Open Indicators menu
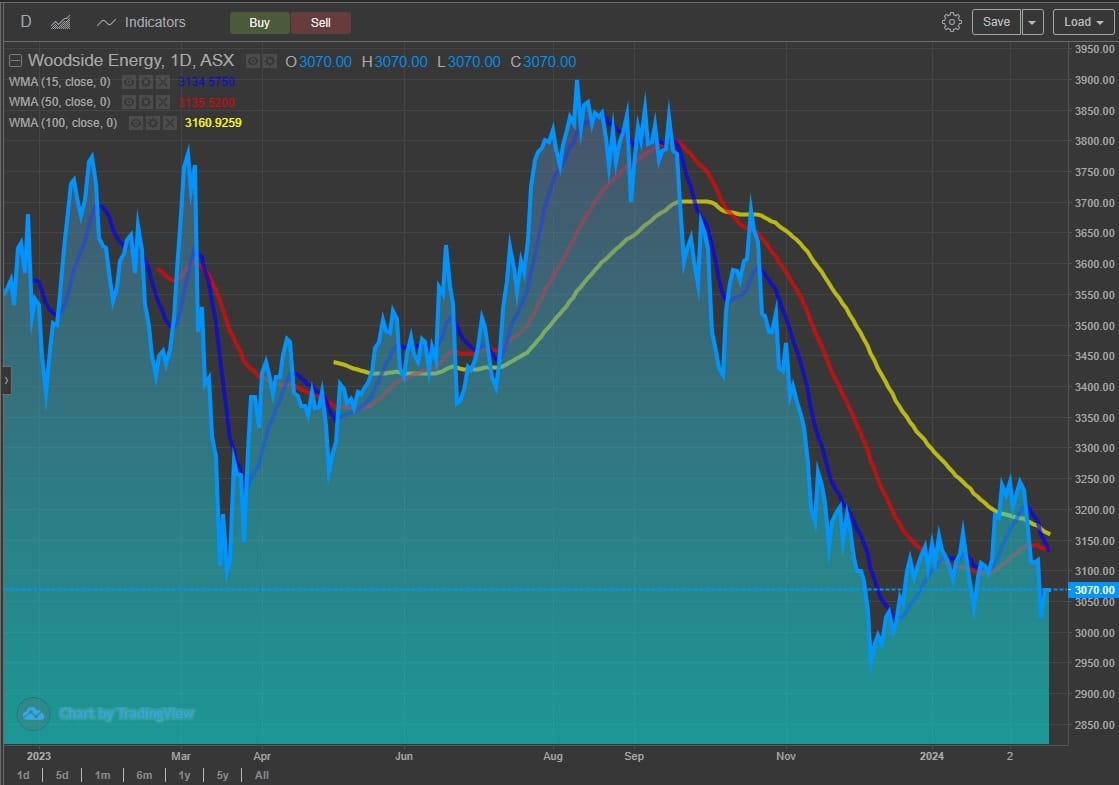 click(x=141, y=23)
